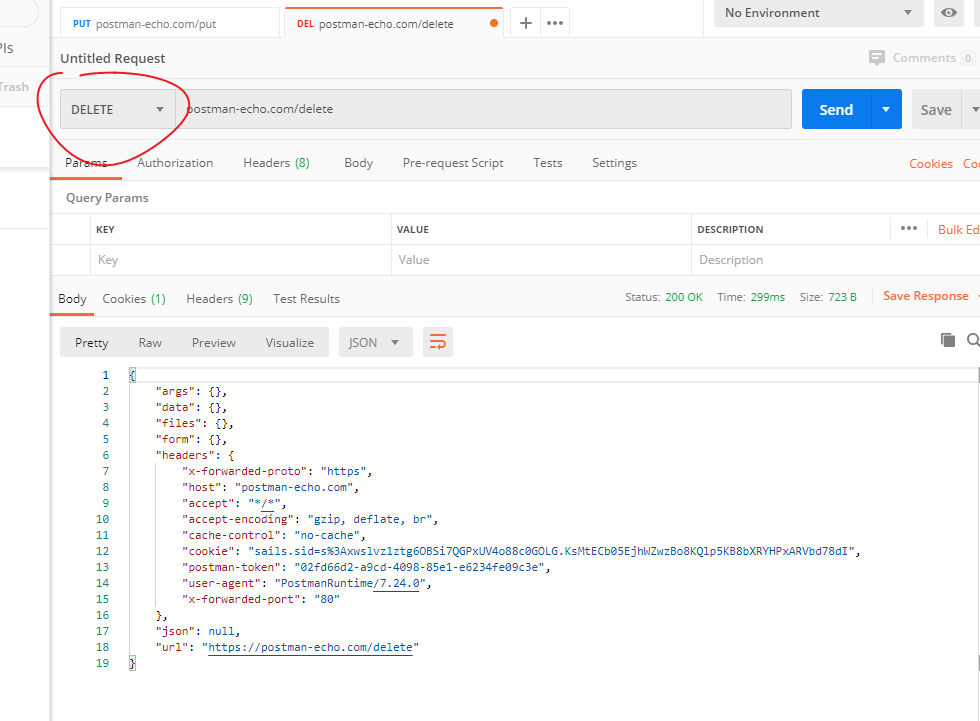
Task: Click the Trash item in the sidebar
Action: (14, 87)
